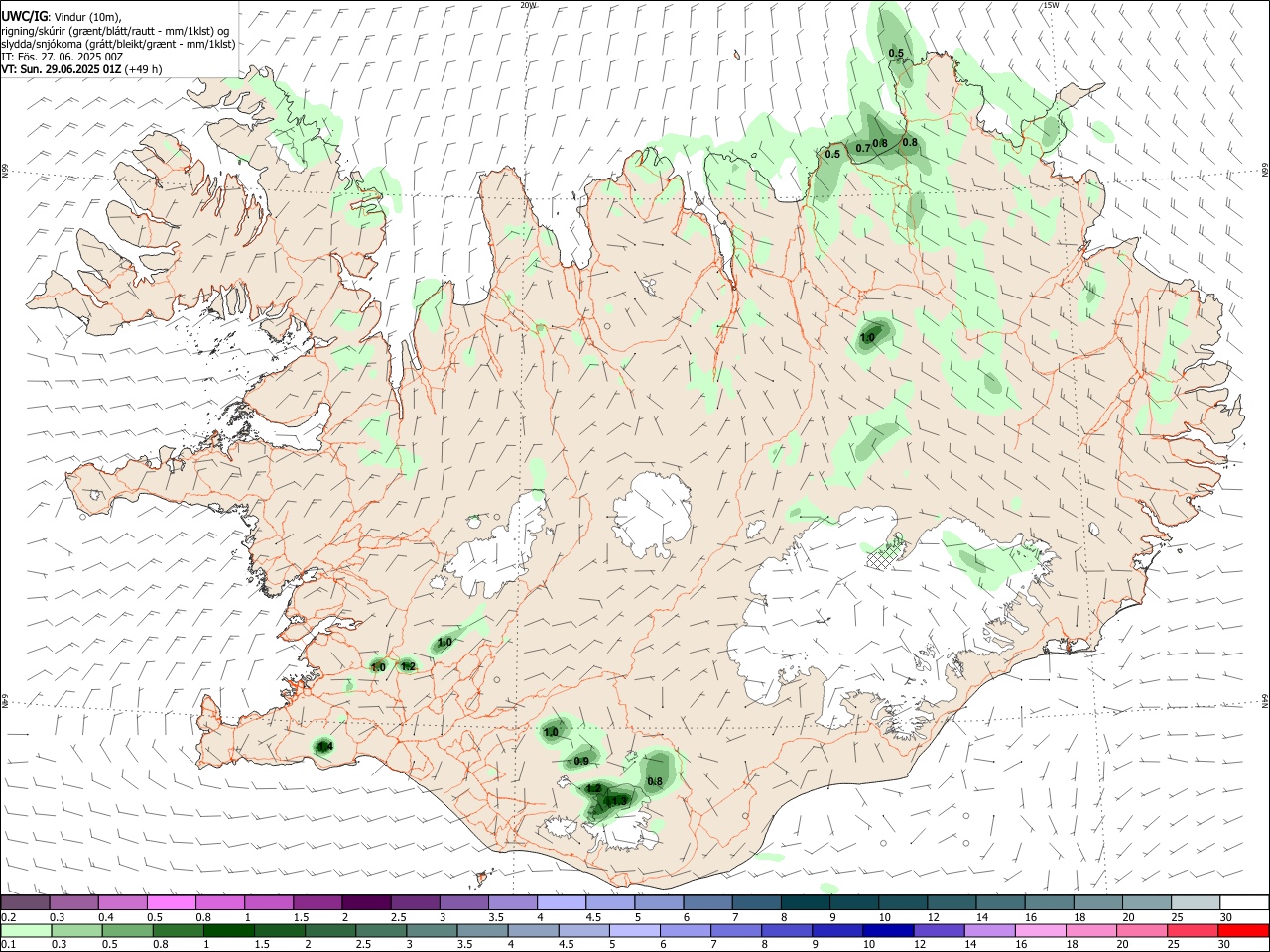Click the 1.4 rain value label

[323, 746]
